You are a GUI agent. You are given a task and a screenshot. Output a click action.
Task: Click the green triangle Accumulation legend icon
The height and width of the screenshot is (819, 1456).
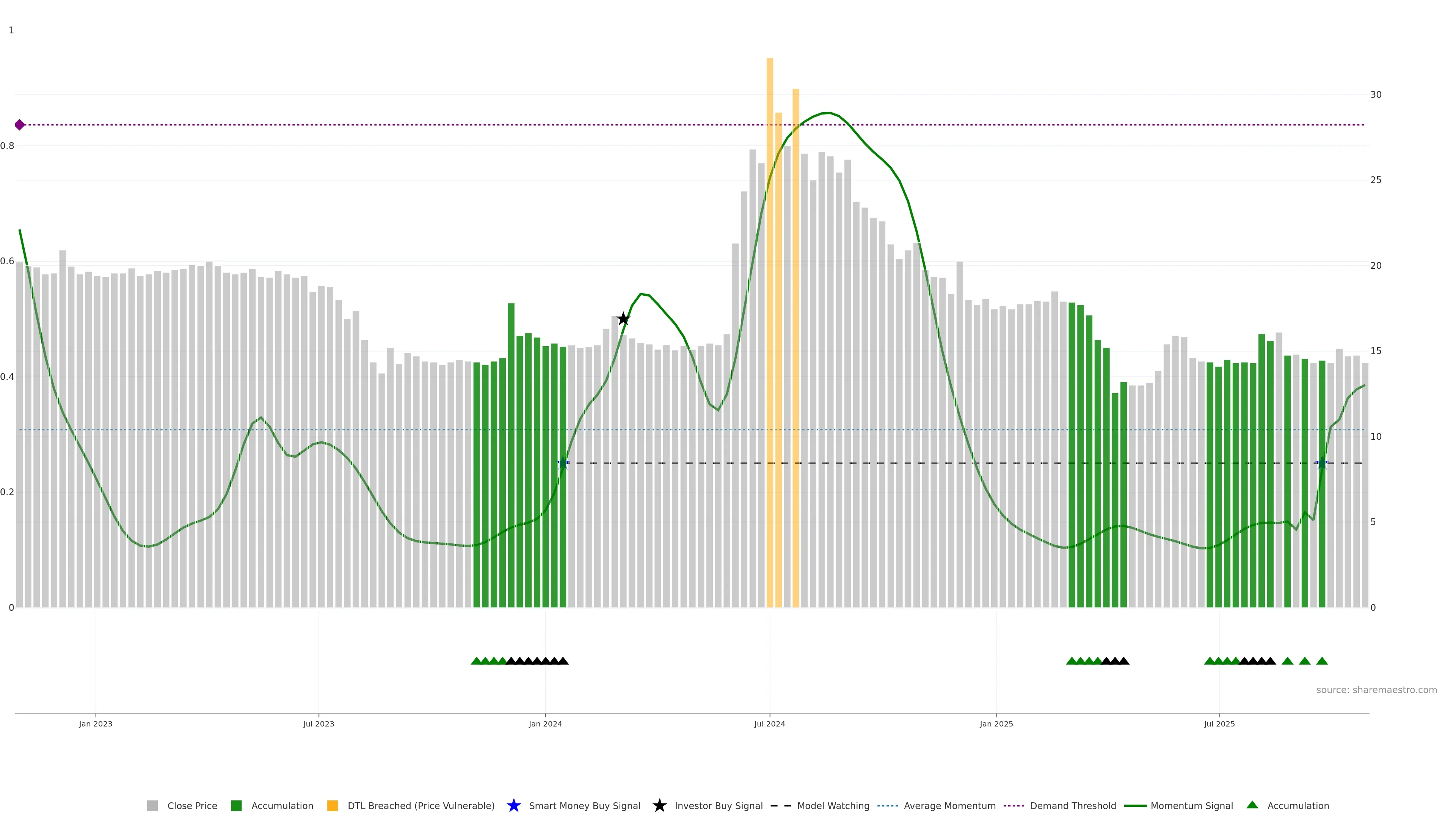[x=1252, y=805]
